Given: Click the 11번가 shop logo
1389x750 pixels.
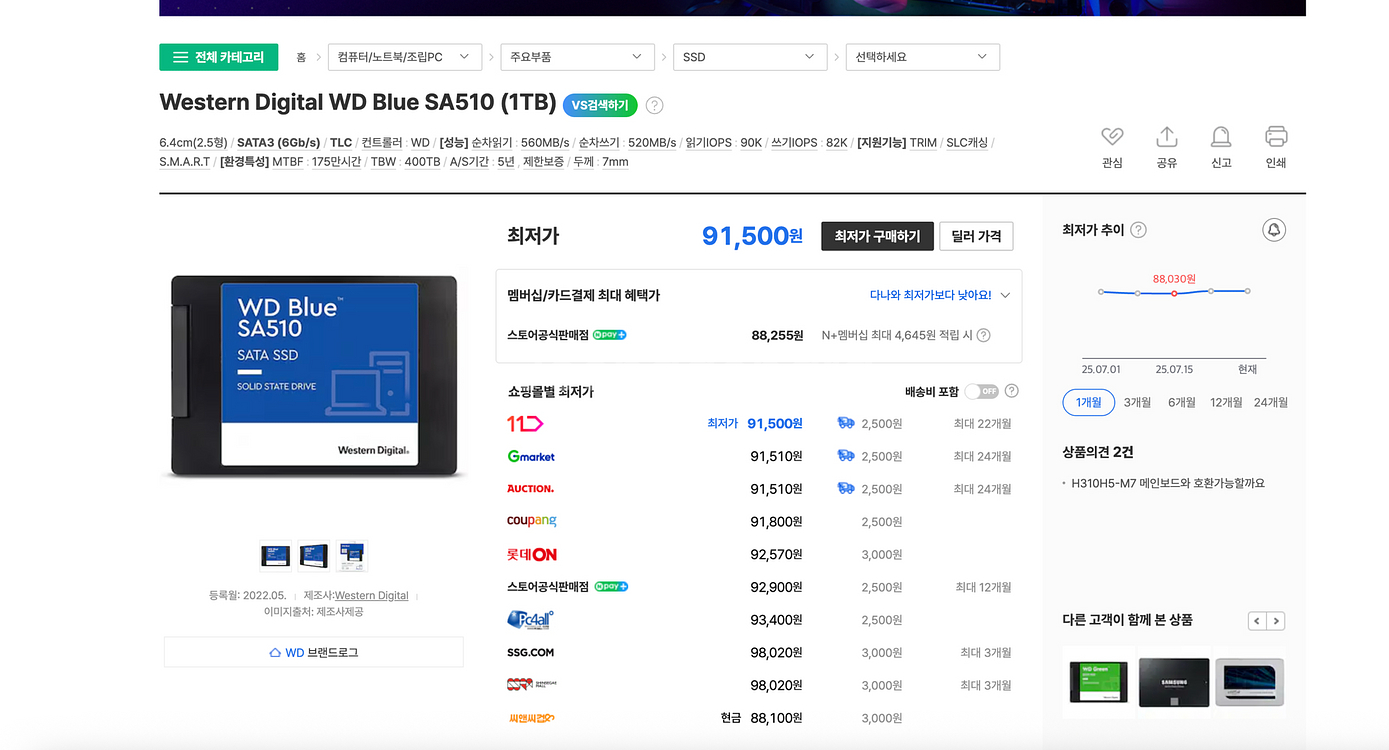Looking at the screenshot, I should pos(525,424).
